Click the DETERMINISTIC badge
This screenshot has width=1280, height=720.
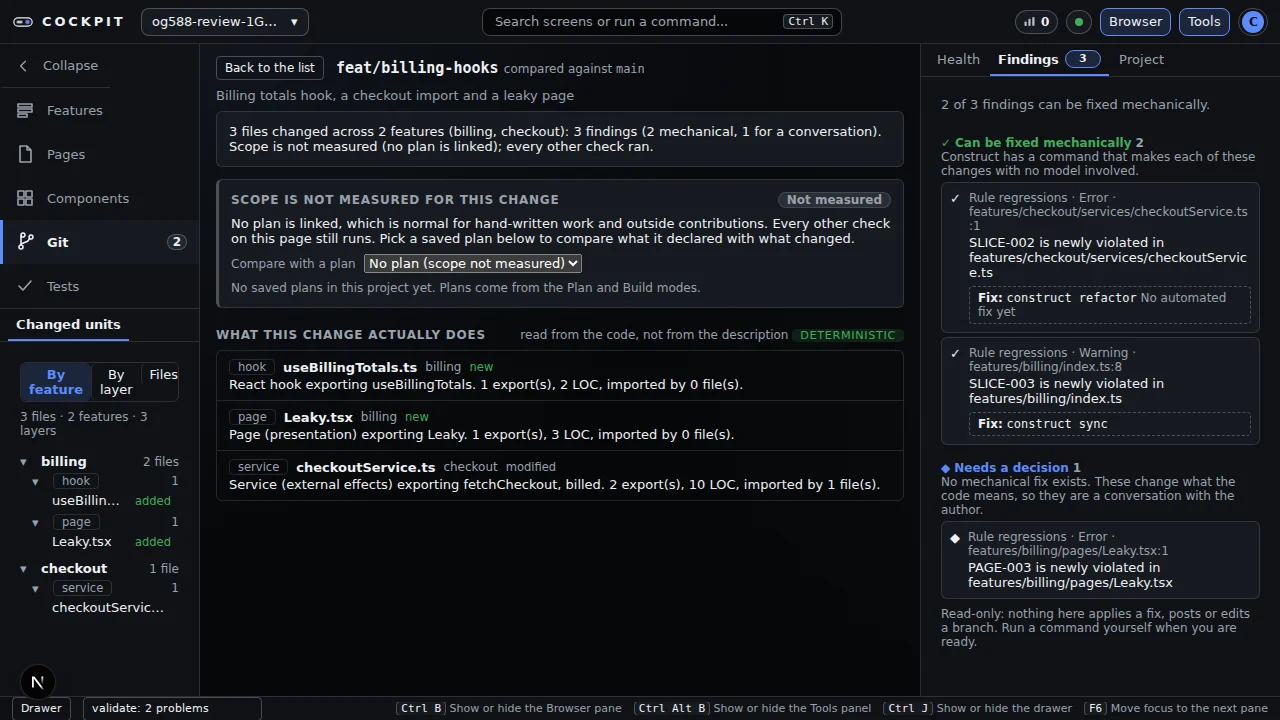point(848,335)
